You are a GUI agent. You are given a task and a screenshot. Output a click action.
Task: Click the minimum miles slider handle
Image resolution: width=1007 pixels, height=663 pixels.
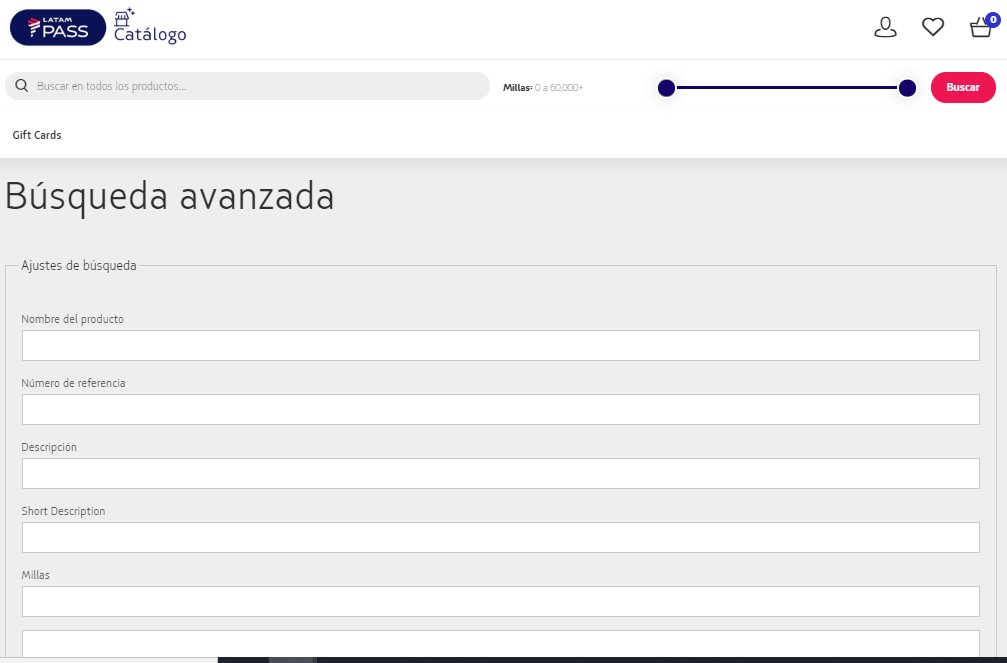[x=666, y=88]
